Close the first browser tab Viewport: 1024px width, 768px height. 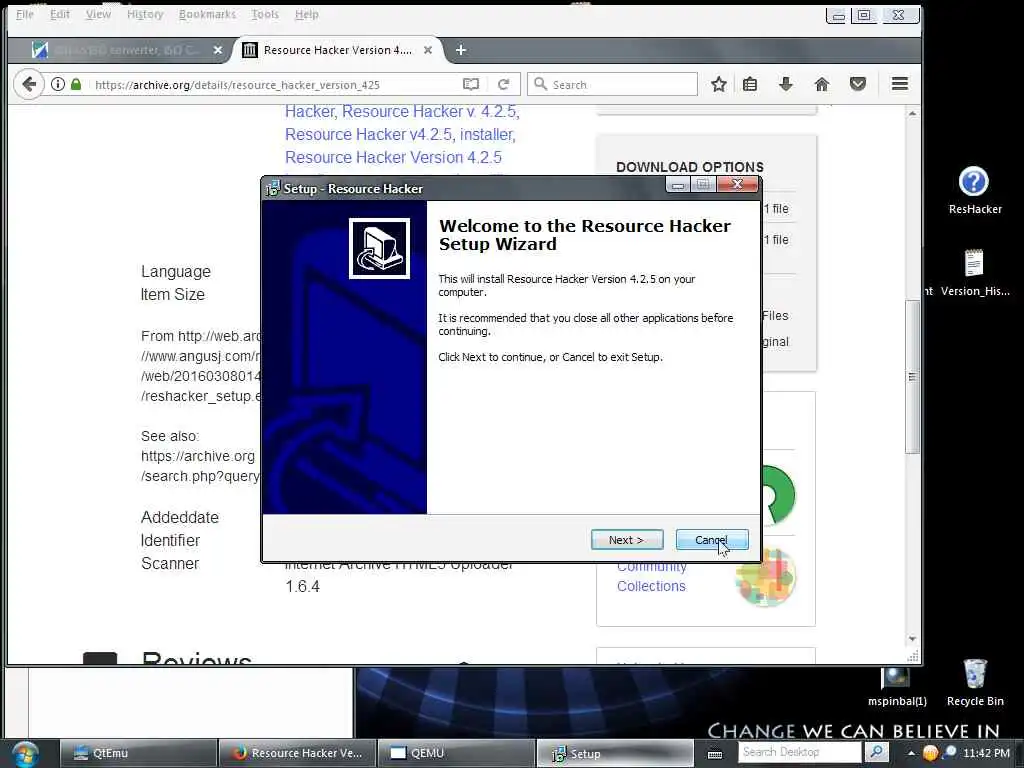217,50
